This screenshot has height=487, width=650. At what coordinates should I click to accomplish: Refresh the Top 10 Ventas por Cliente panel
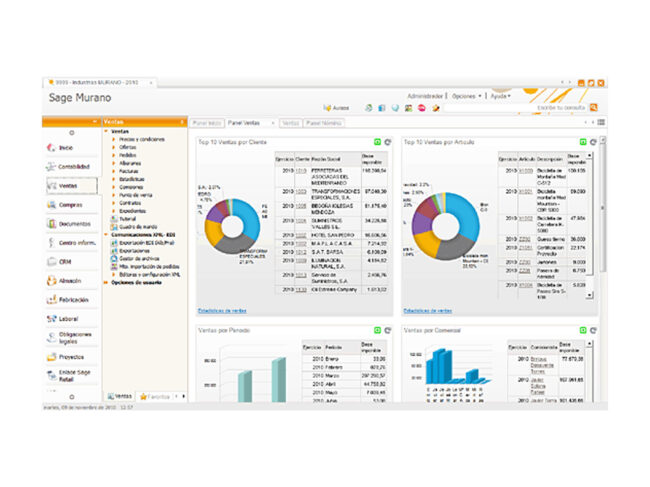pos(387,143)
